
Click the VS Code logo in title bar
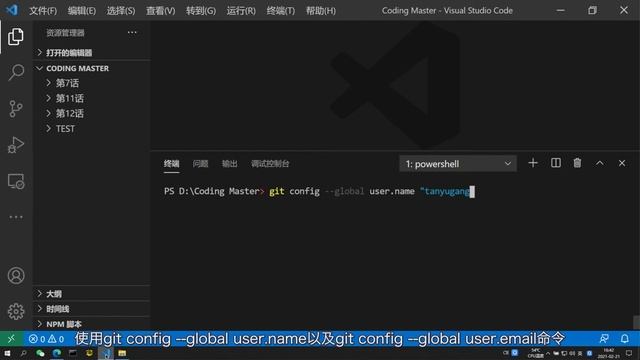pos(12,10)
